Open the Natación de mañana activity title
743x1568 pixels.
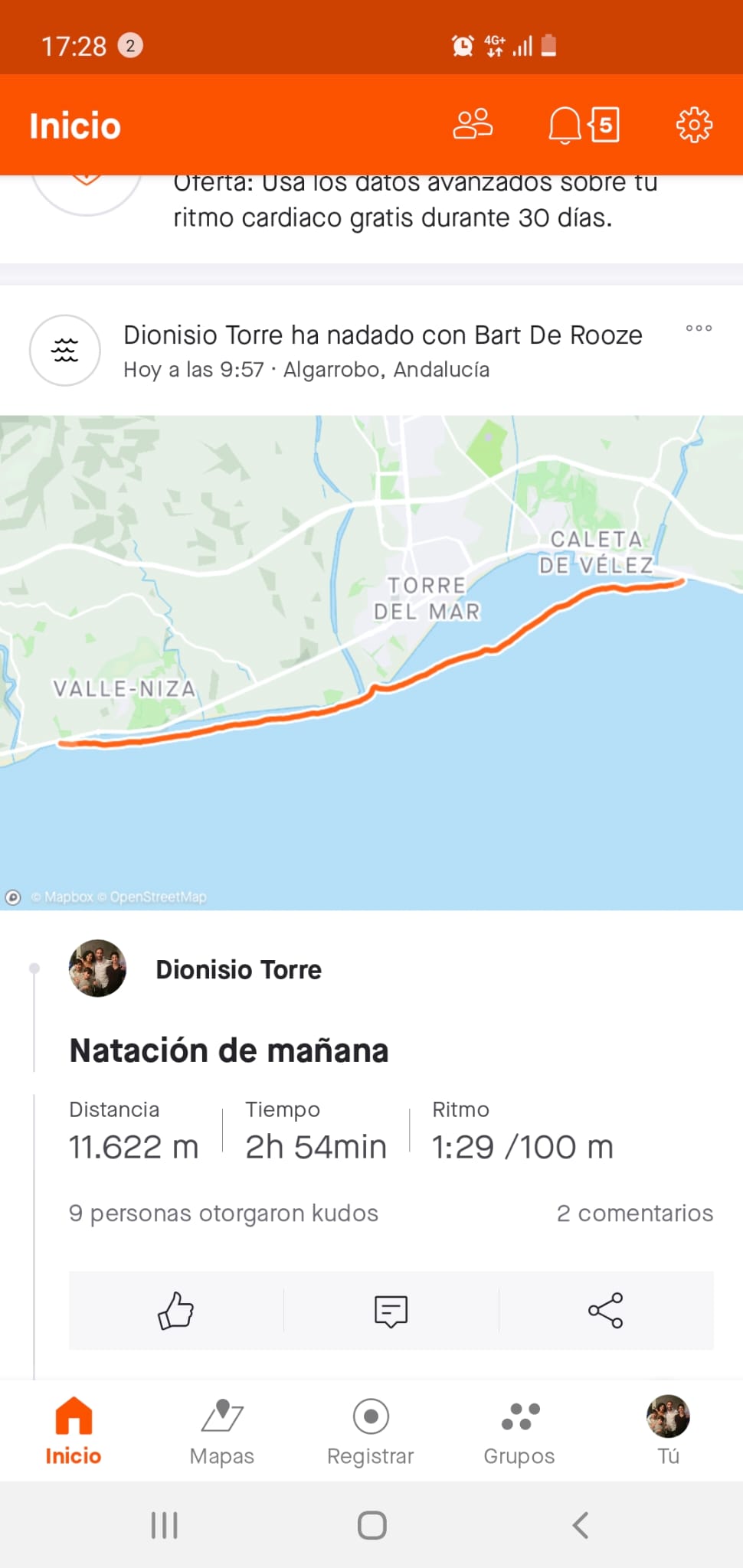(x=229, y=1050)
